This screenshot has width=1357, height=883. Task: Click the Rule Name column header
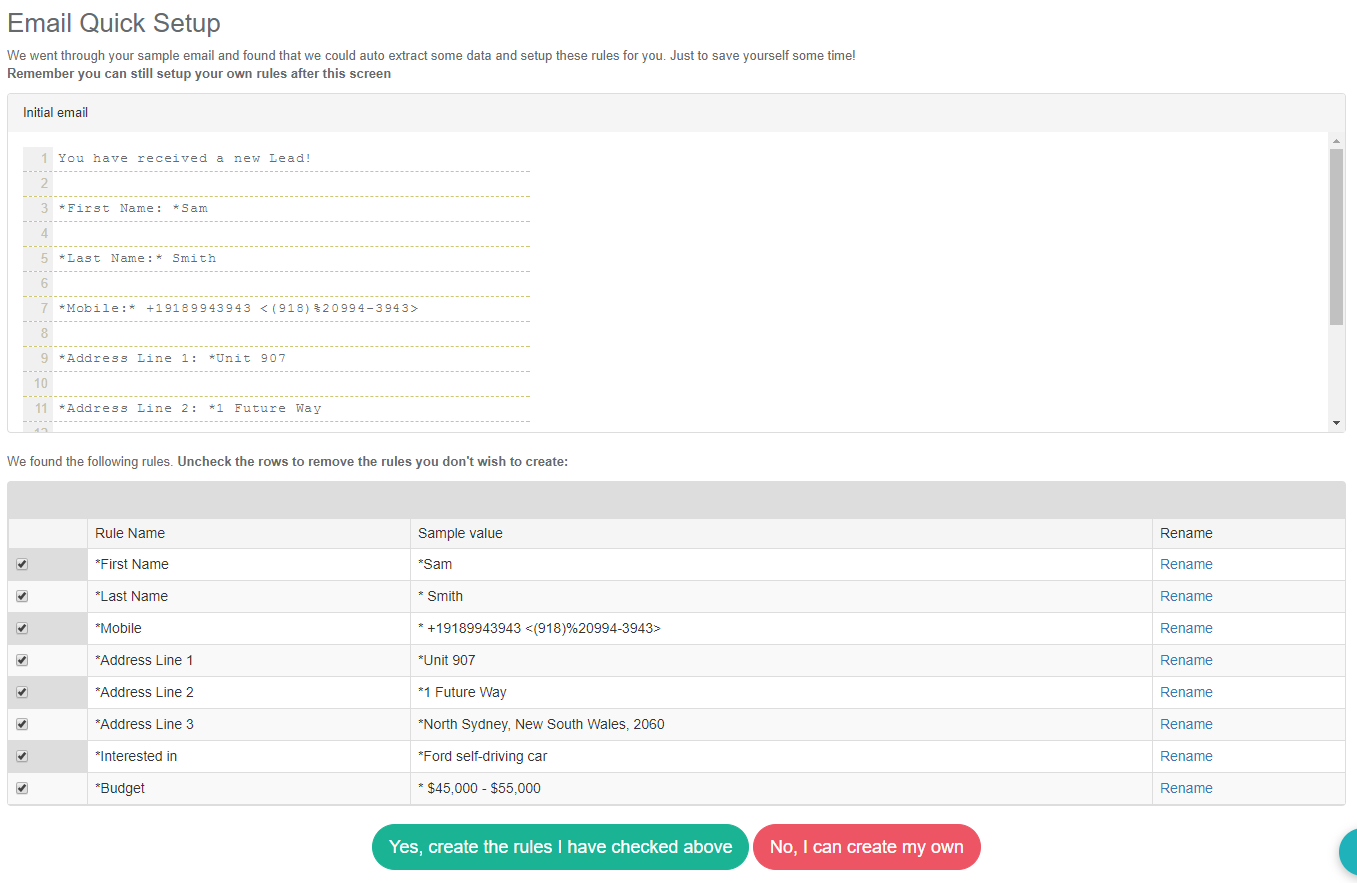coord(130,533)
